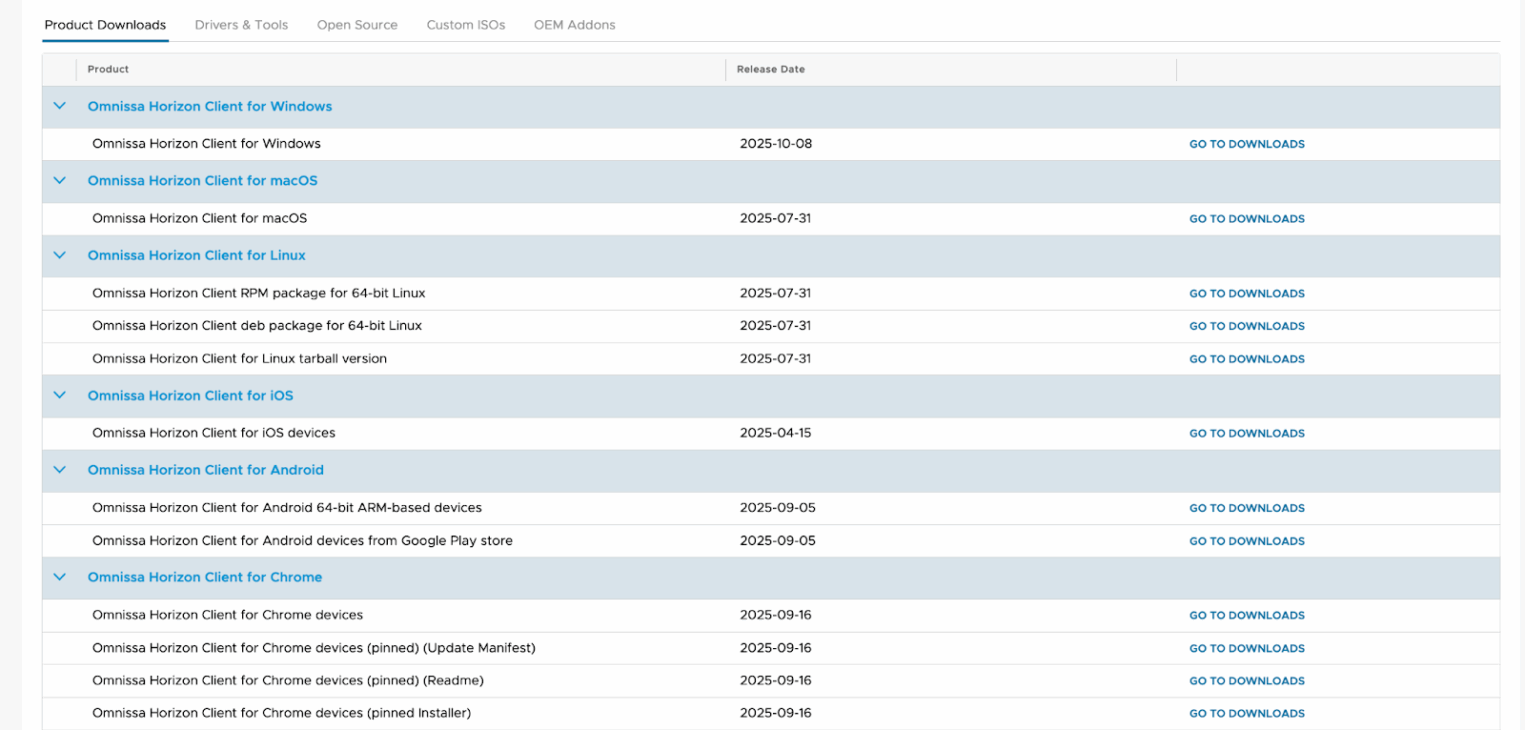1525x730 pixels.
Task: Collapse the Horizon Client for Chrome chevron
Action: pos(59,577)
